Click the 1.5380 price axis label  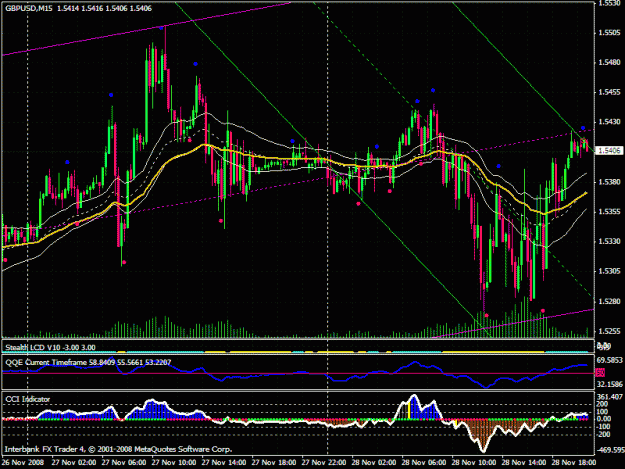coord(609,182)
